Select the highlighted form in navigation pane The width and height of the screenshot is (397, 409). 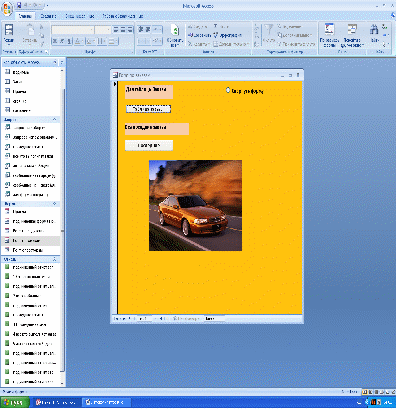coord(31,240)
